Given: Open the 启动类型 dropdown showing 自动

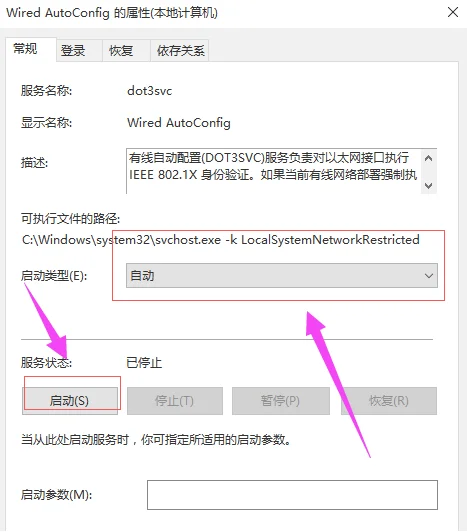Looking at the screenshot, I should 282,276.
